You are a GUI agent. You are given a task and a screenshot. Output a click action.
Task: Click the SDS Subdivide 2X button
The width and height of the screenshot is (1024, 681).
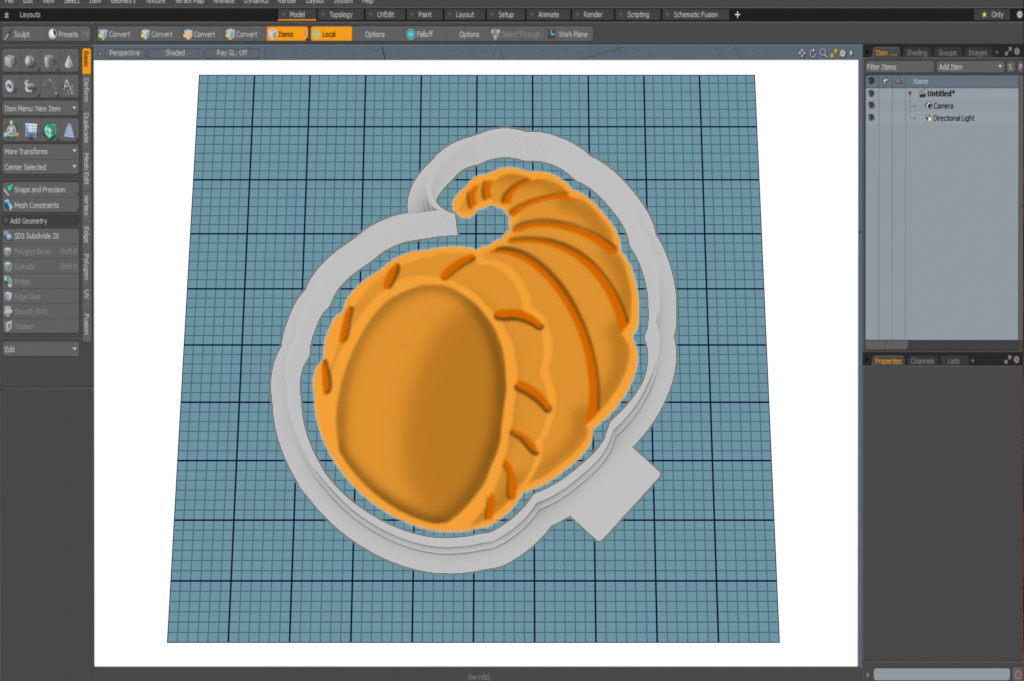40,236
